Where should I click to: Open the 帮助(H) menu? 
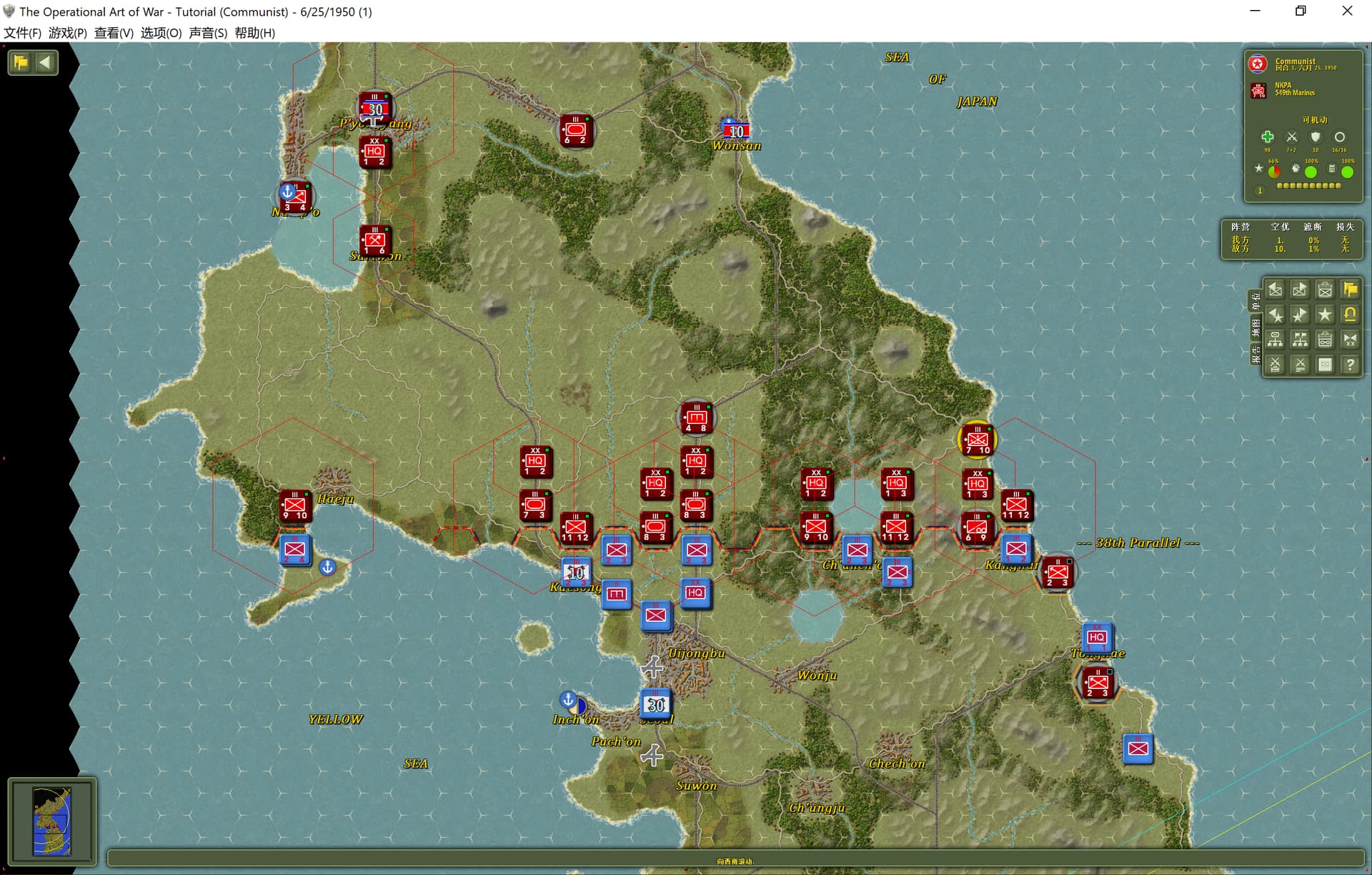(x=254, y=33)
